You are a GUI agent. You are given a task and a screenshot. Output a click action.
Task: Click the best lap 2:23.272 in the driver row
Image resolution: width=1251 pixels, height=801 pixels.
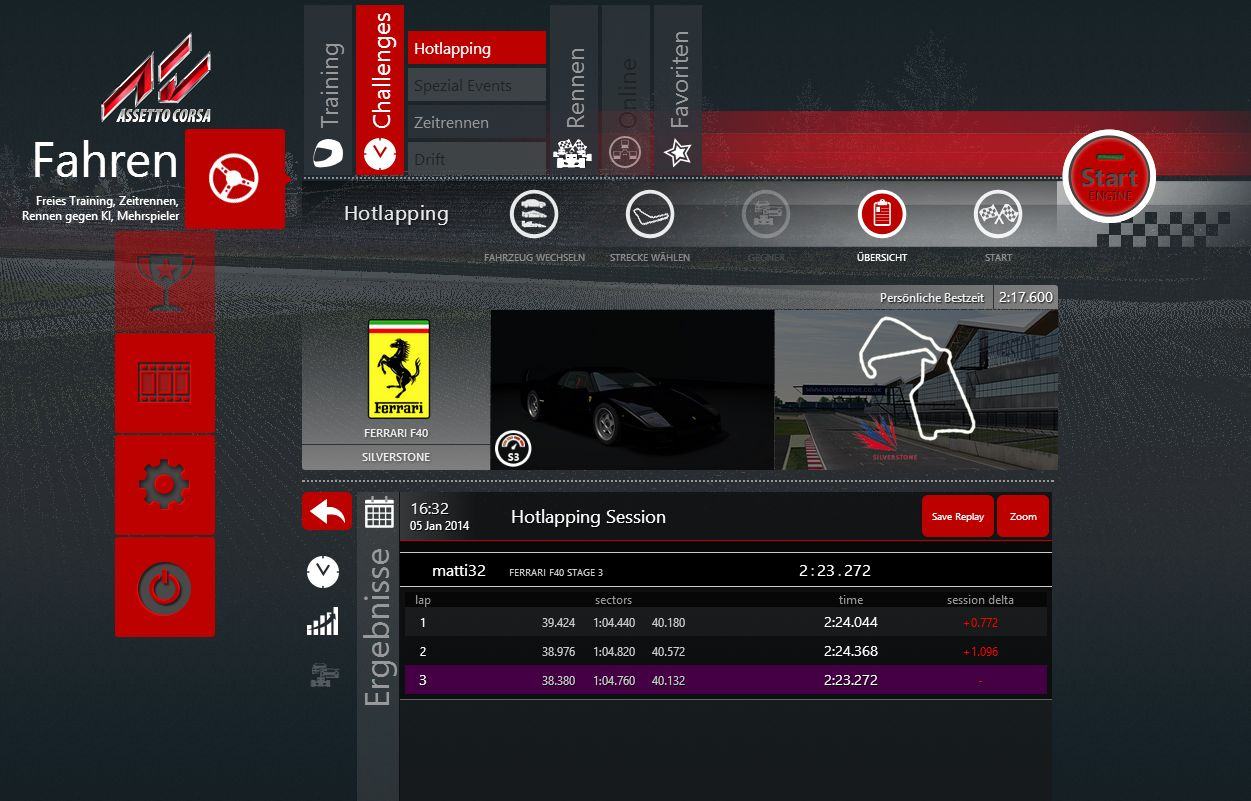pyautogui.click(x=835, y=571)
